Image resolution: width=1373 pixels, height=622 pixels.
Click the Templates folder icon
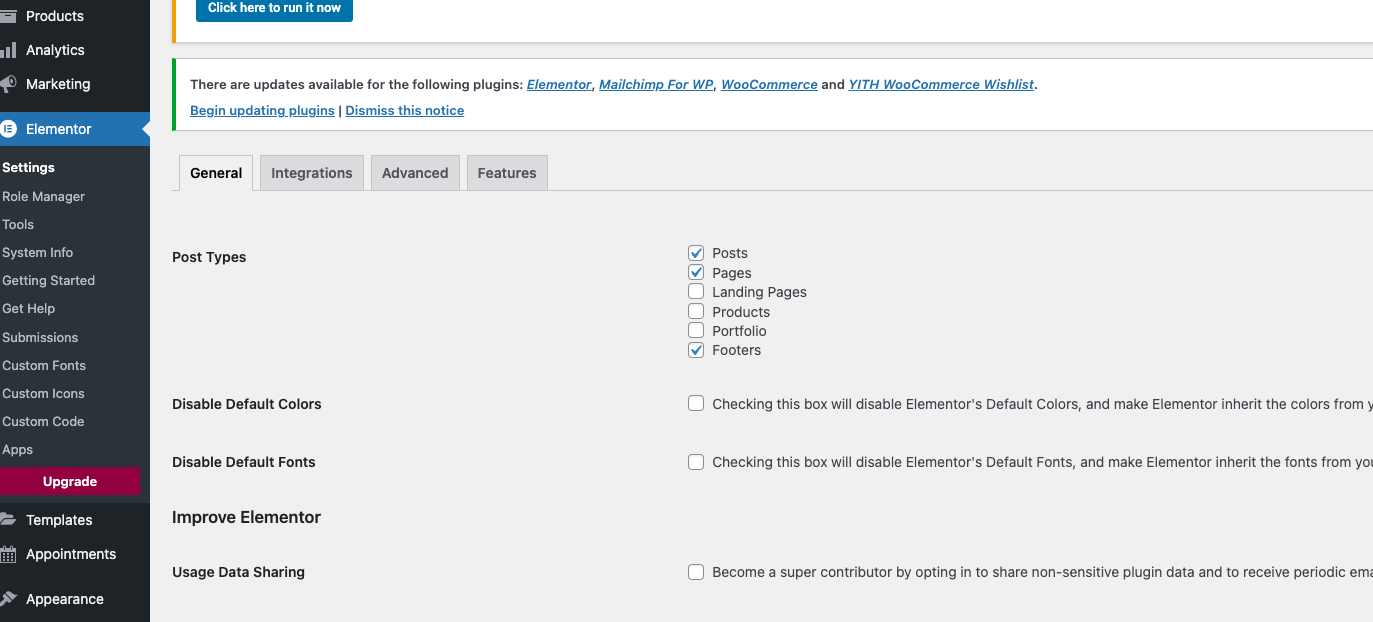click(x=8, y=520)
